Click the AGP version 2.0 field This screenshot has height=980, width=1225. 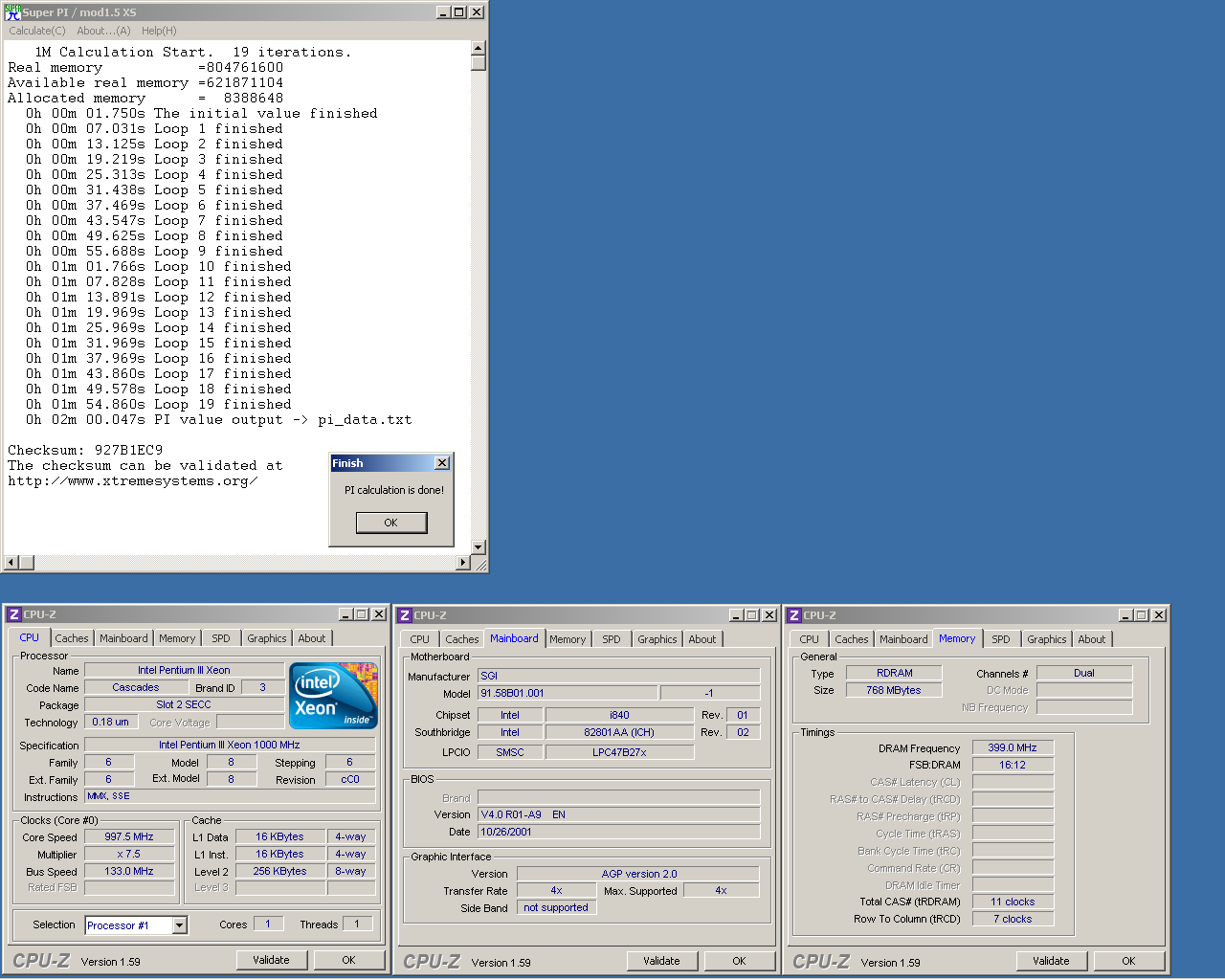tap(638, 874)
